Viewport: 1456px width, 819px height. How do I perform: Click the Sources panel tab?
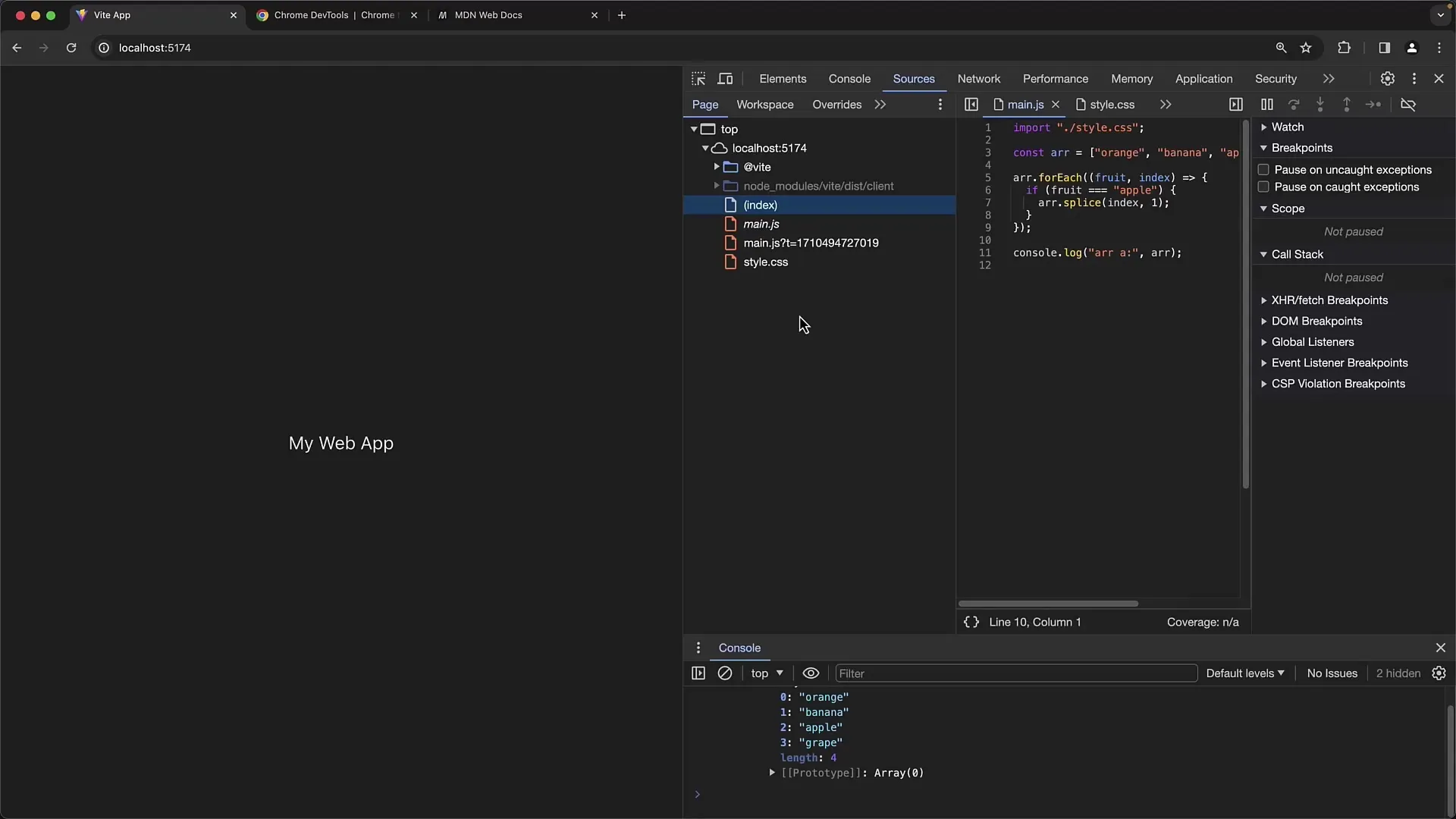(914, 78)
